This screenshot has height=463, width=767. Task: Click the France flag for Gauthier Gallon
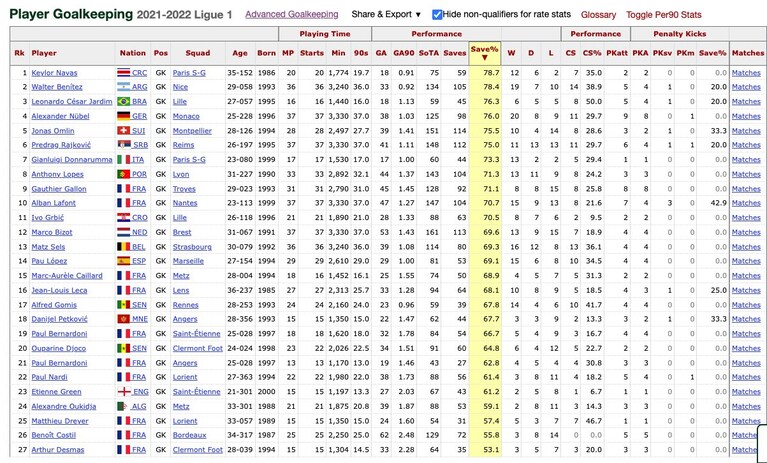click(x=123, y=189)
